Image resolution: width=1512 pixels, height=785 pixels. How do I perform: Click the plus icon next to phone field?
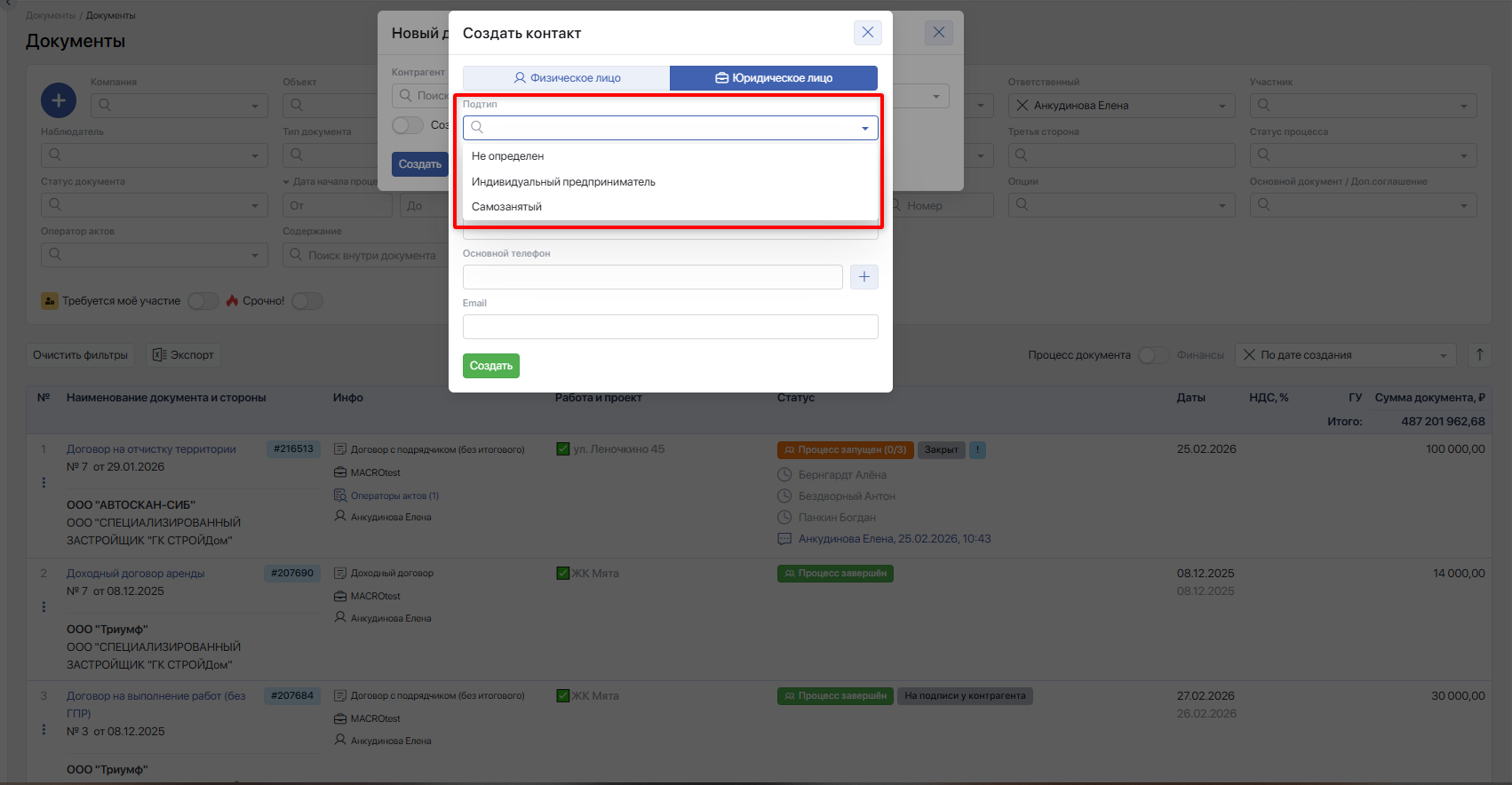click(863, 277)
